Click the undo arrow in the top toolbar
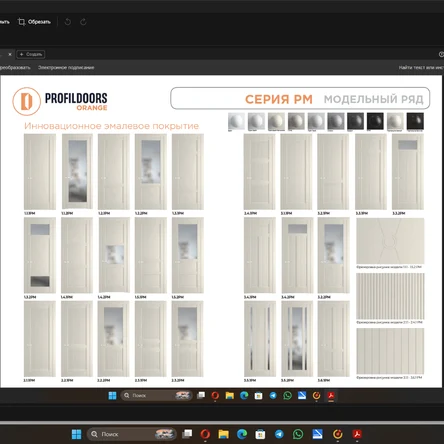Image resolution: width=444 pixels, height=444 pixels. point(68,22)
